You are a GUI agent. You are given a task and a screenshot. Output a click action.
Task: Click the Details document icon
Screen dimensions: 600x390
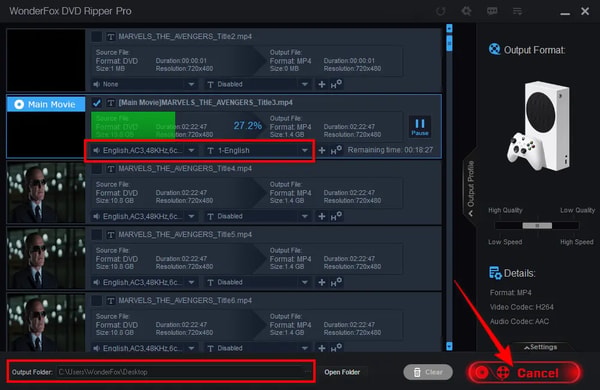pyautogui.click(x=495, y=273)
